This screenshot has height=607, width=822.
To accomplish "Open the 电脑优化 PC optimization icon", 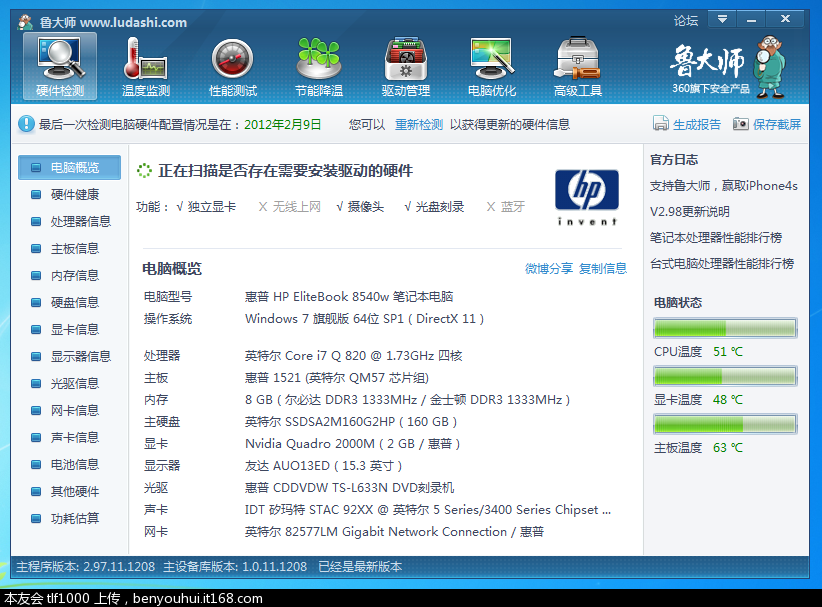I will (x=492, y=66).
